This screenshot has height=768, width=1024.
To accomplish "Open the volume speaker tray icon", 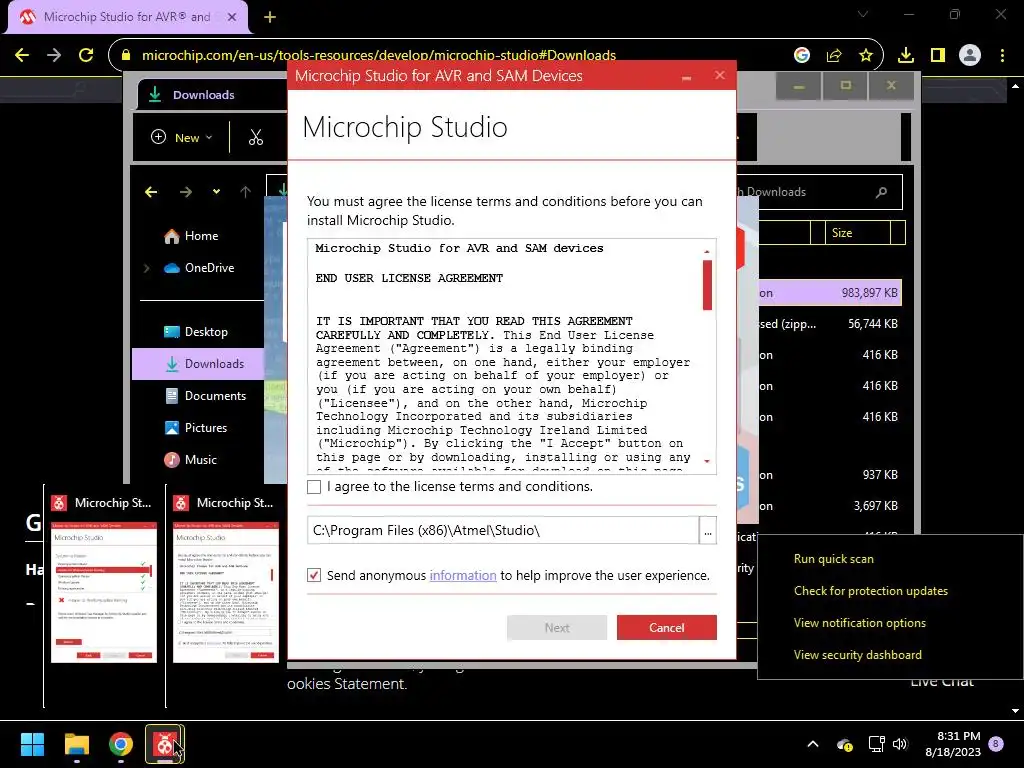I will pos(900,744).
